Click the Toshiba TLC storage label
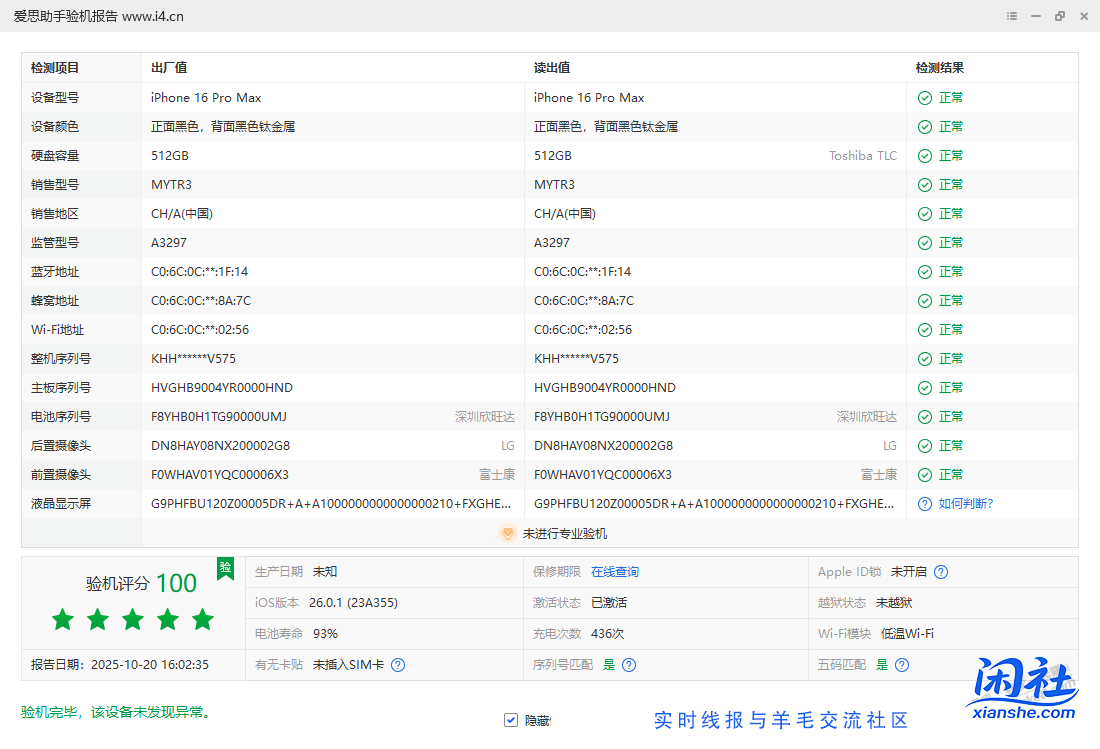This screenshot has height=749, width=1100. (x=862, y=155)
